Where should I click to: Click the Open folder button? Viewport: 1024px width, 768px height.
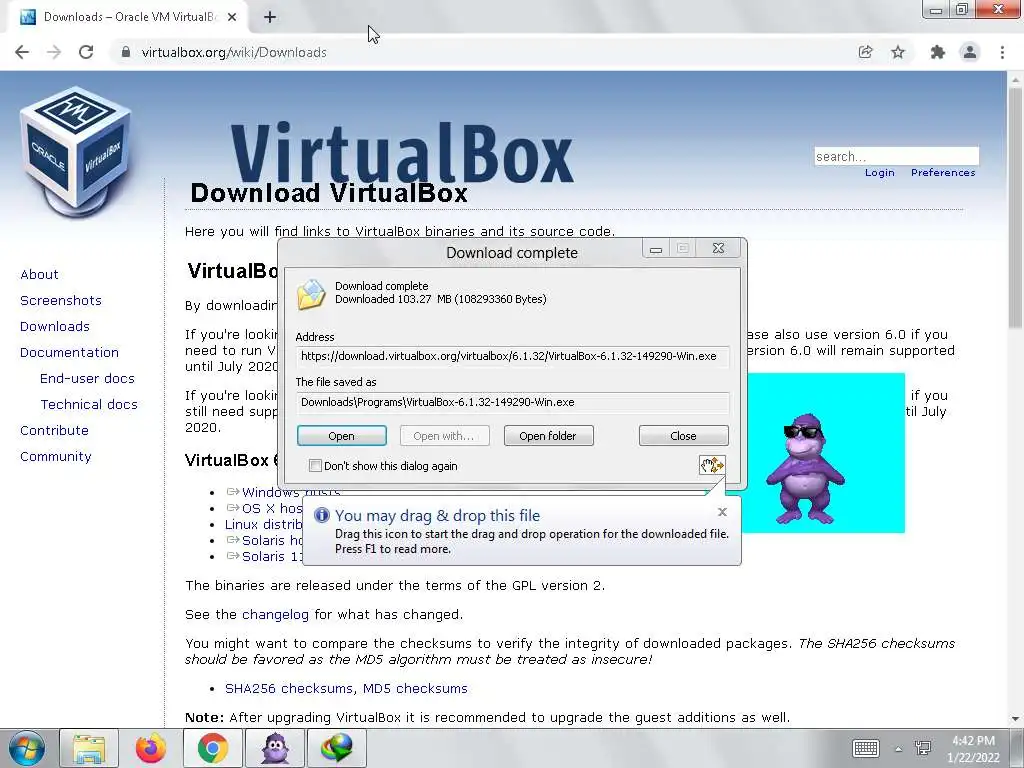pyautogui.click(x=548, y=436)
